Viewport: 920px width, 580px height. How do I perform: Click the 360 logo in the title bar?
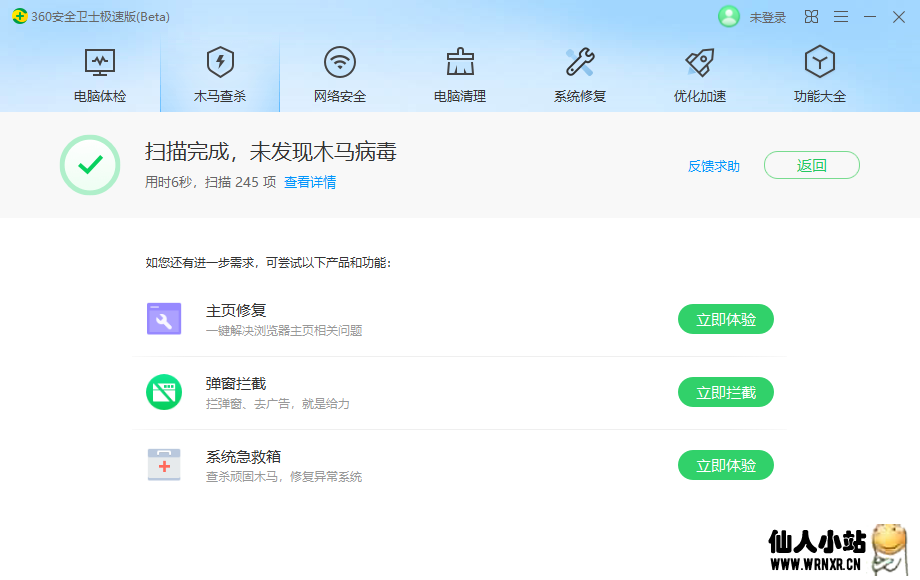pos(20,16)
